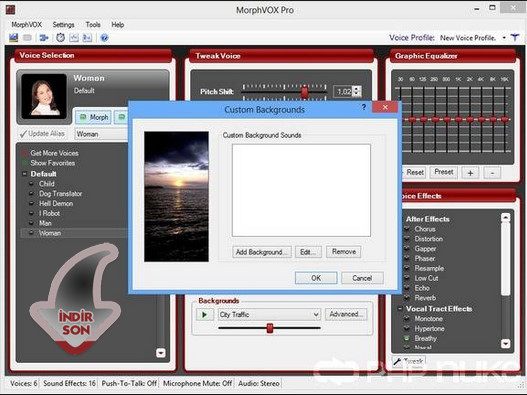This screenshot has width=527, height=395.
Task: Click the green play background button
Action: [204, 315]
